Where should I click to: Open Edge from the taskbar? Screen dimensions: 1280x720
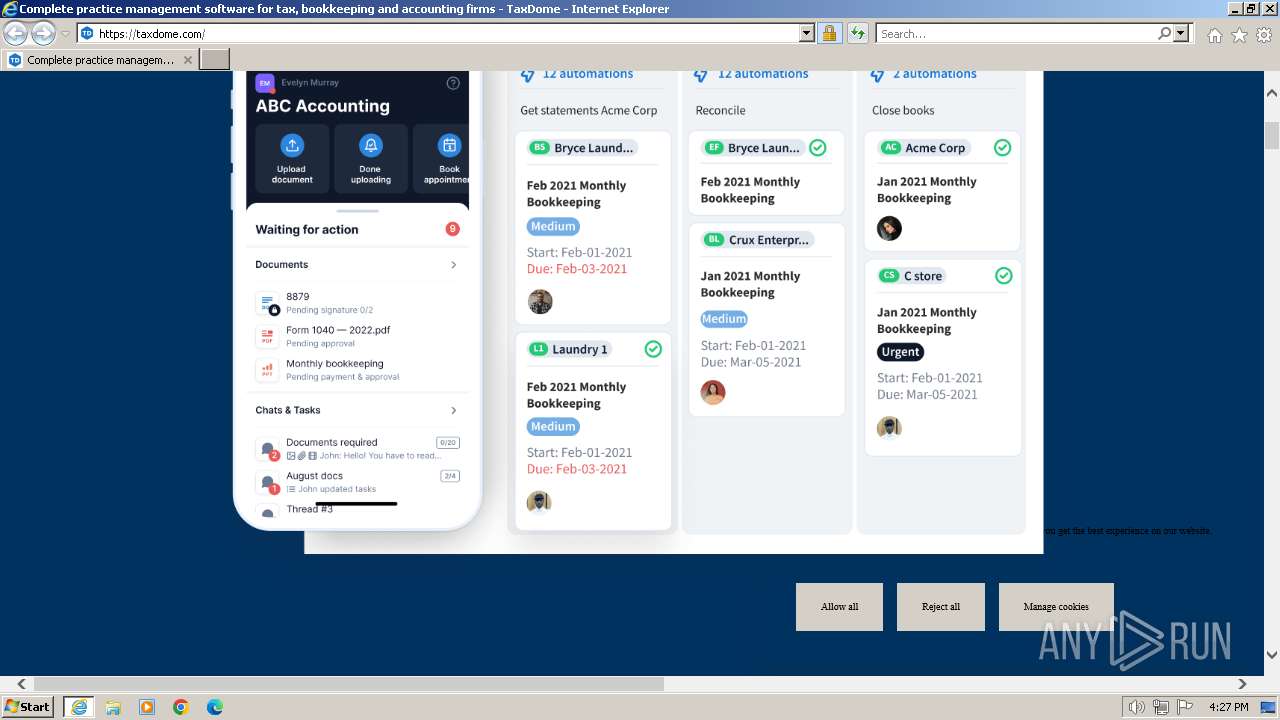[214, 707]
